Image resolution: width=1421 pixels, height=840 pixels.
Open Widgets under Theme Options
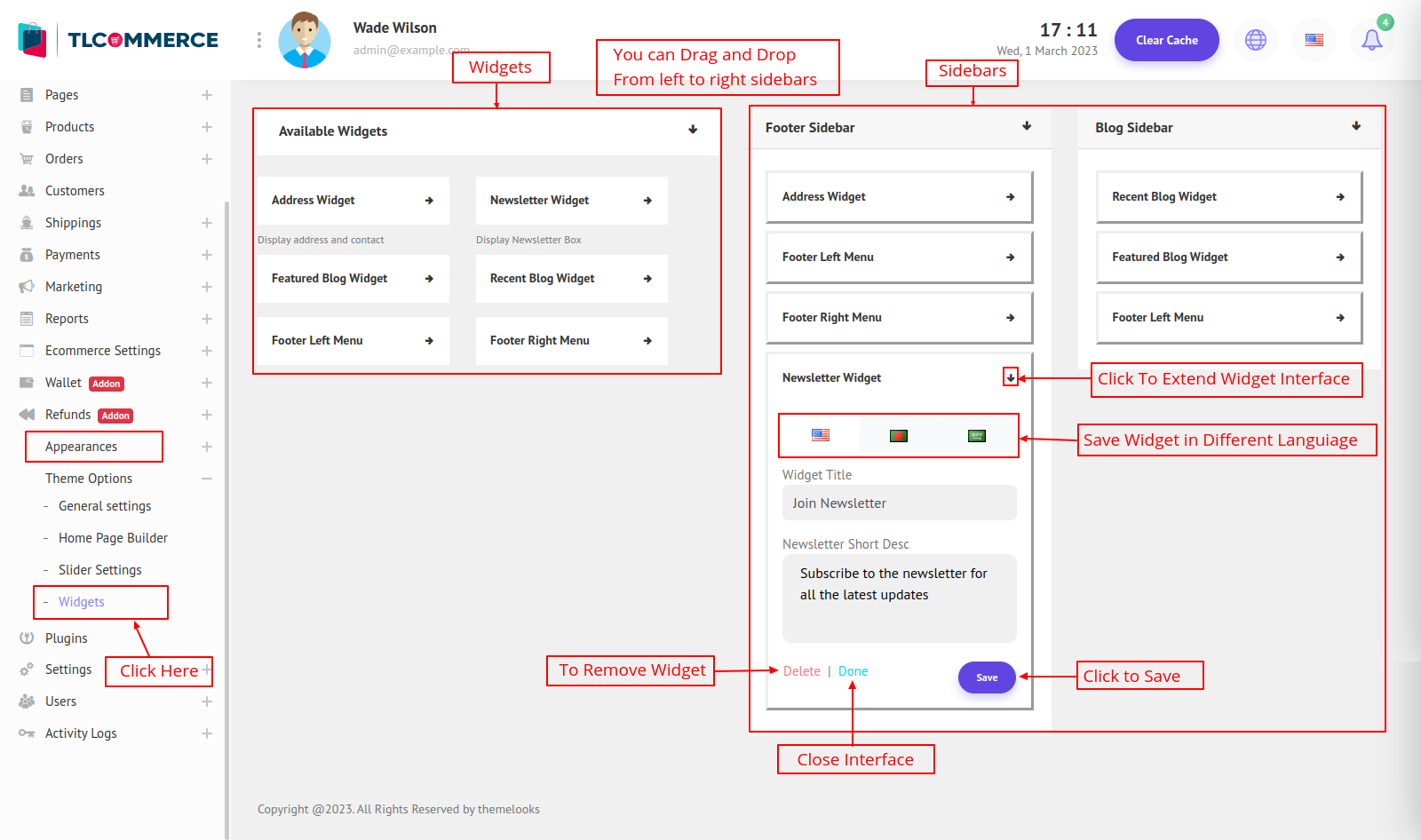pyautogui.click(x=82, y=602)
